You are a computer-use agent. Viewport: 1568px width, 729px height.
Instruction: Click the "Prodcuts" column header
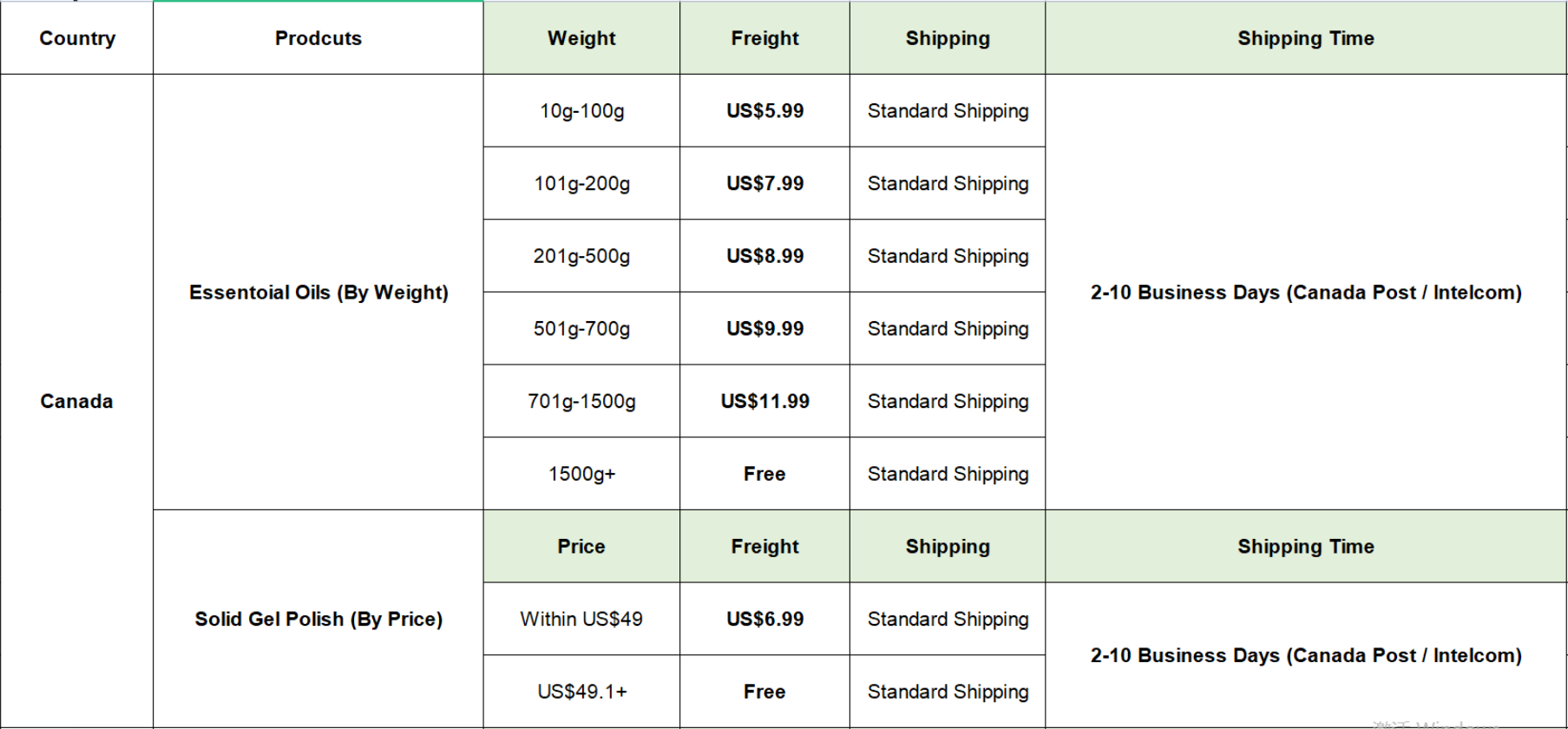click(x=318, y=38)
